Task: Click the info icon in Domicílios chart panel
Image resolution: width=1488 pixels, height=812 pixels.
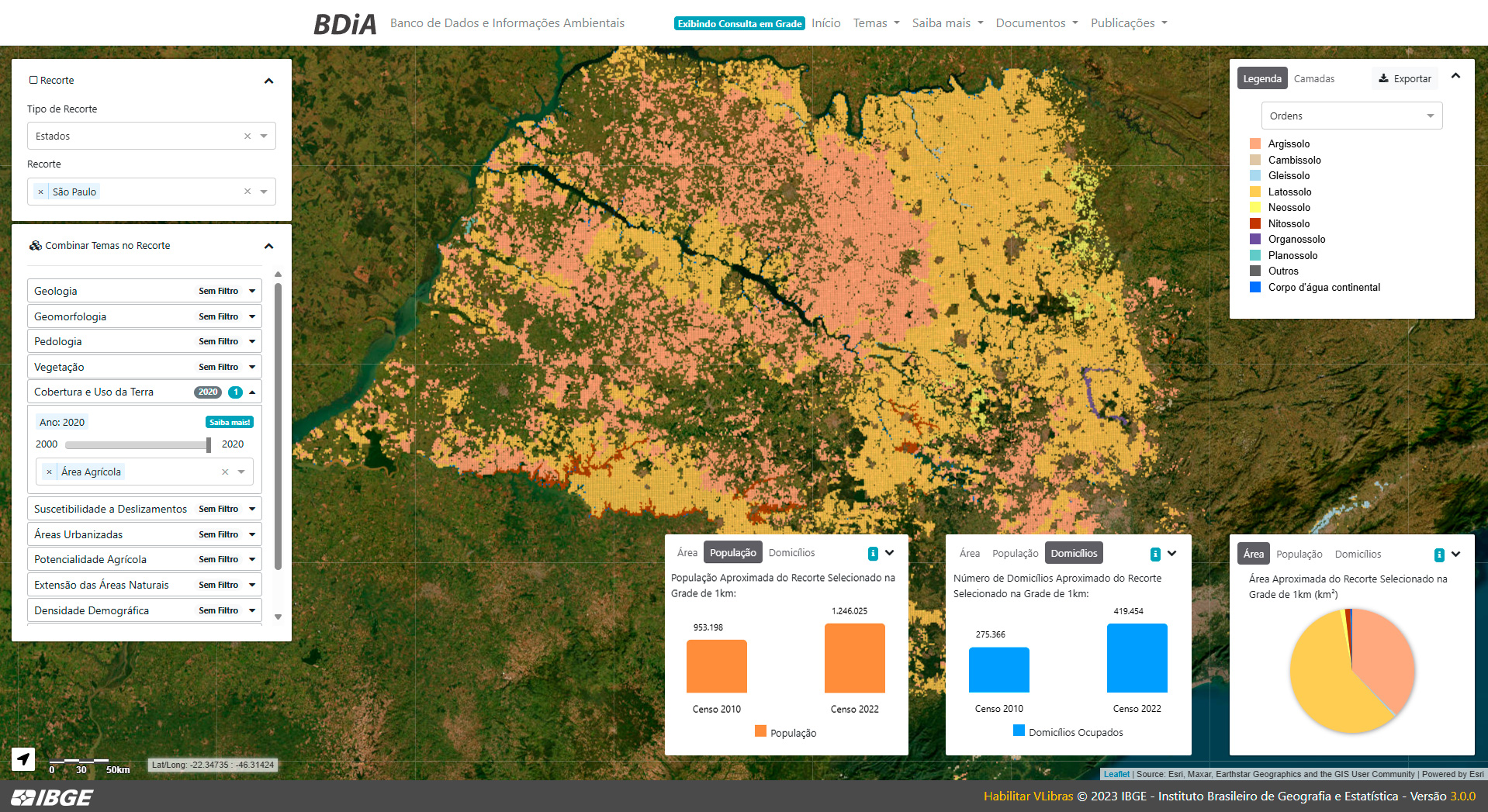Action: click(x=1155, y=554)
